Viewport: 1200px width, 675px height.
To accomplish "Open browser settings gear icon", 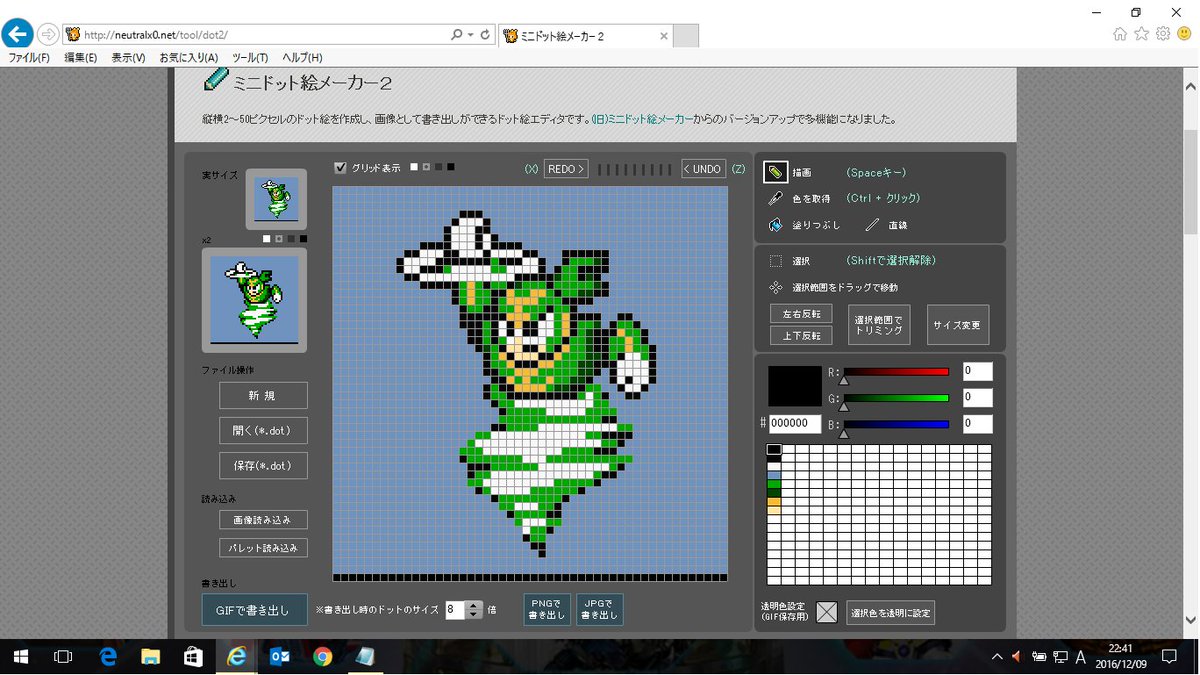I will coord(1163,34).
